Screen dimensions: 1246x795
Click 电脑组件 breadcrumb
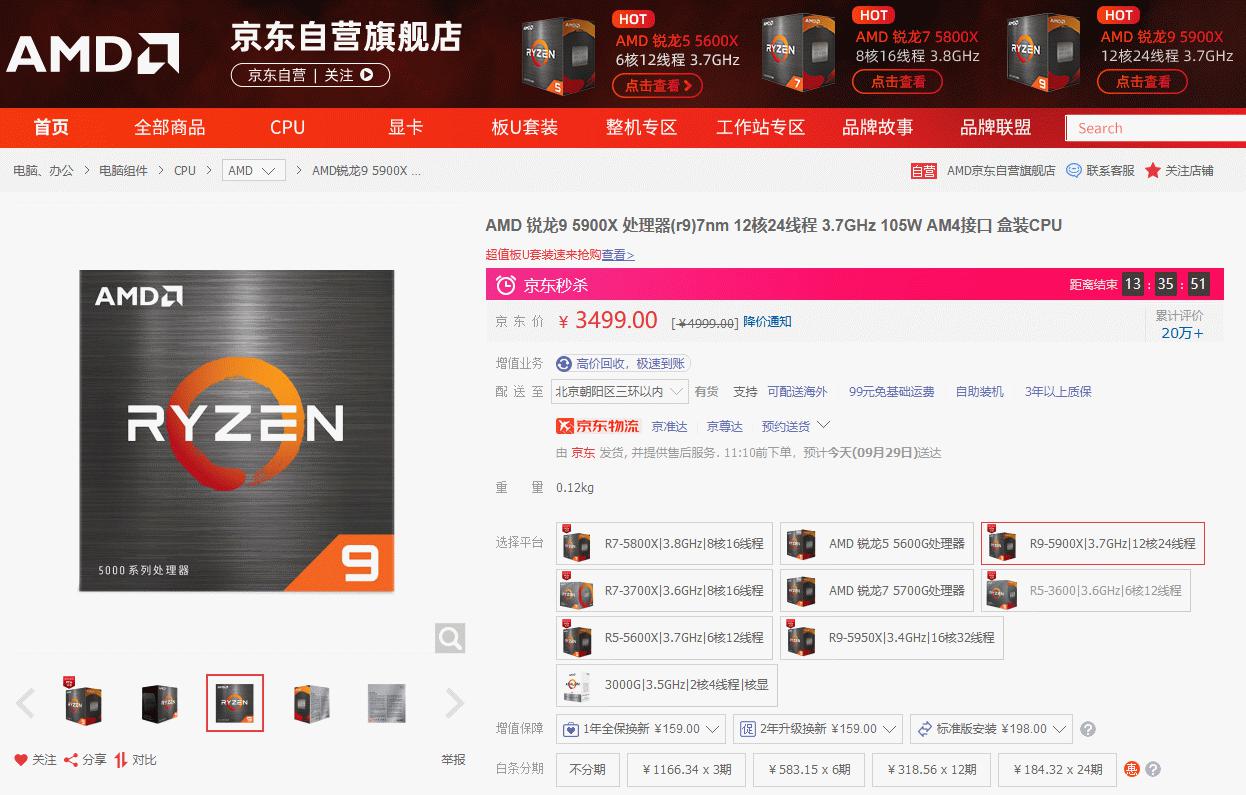click(x=123, y=171)
